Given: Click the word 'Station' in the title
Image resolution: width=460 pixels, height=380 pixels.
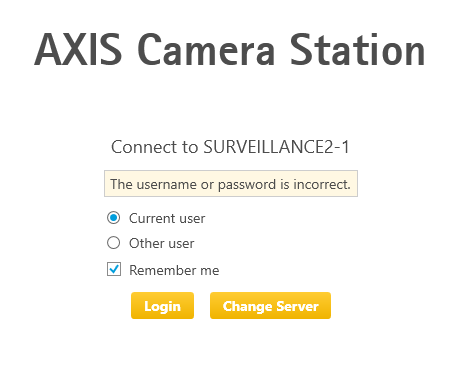Looking at the screenshot, I should tap(358, 50).
